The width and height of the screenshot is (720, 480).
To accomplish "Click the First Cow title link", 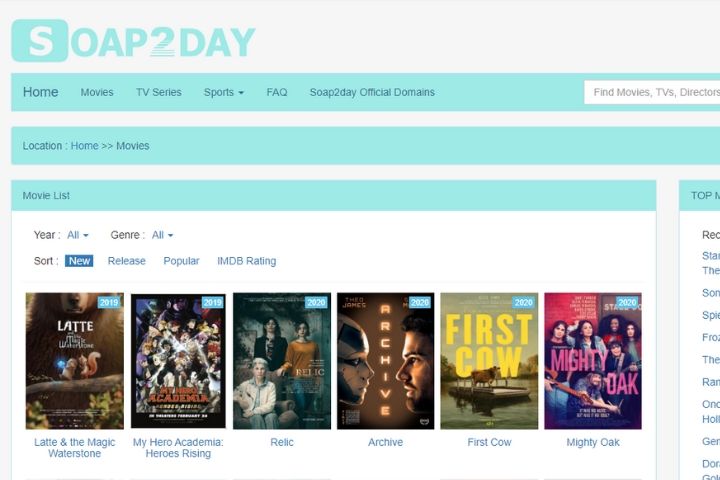I will click(x=489, y=442).
